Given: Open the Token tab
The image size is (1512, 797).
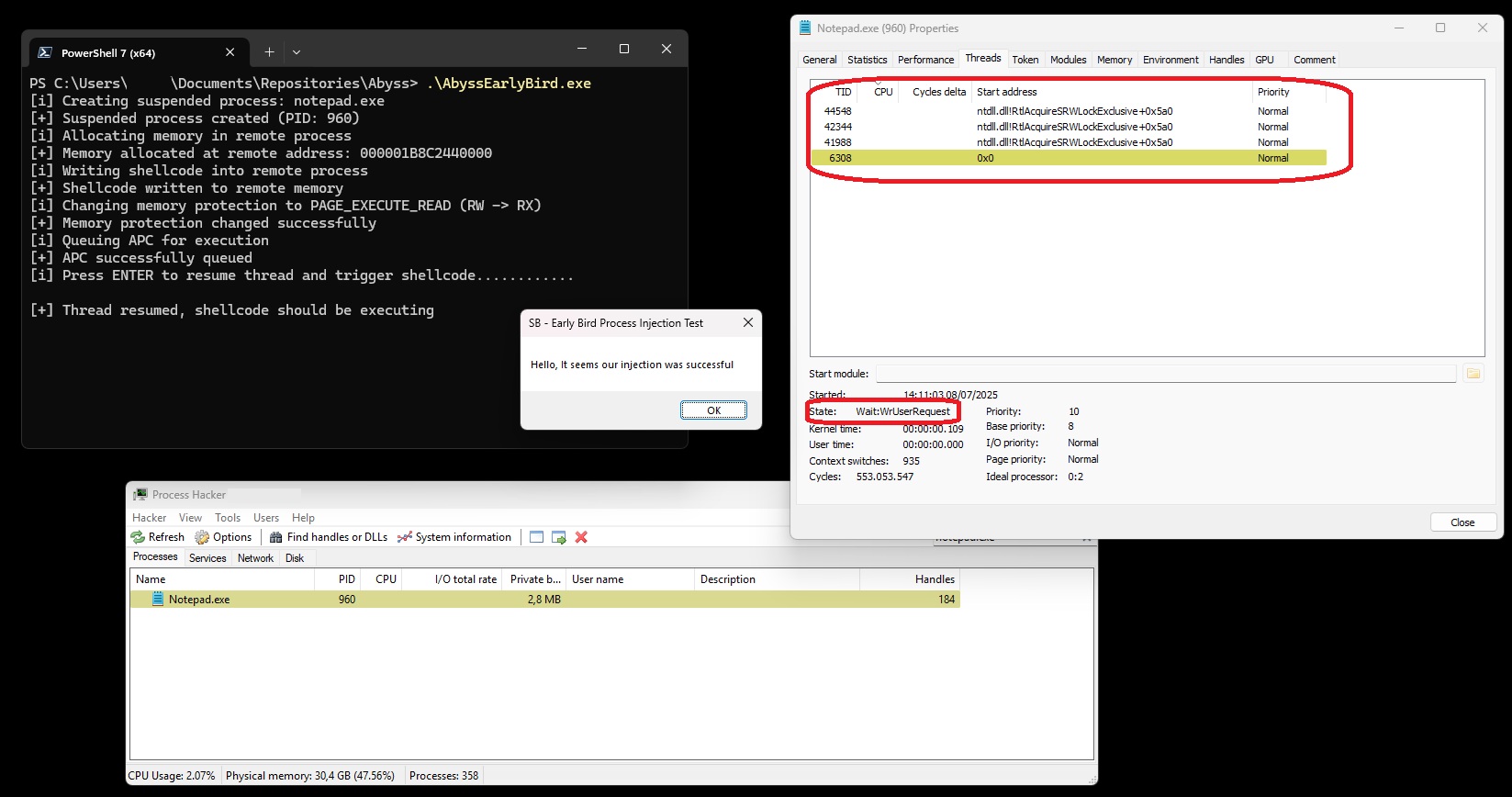Looking at the screenshot, I should [1025, 60].
